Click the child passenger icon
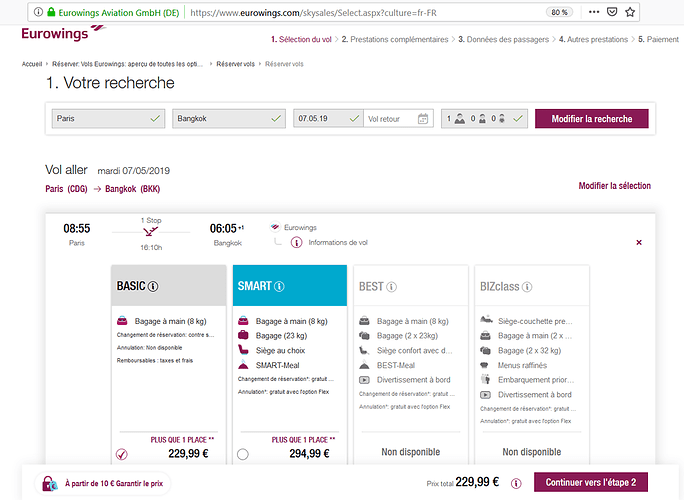This screenshot has width=684, height=500. (x=482, y=119)
